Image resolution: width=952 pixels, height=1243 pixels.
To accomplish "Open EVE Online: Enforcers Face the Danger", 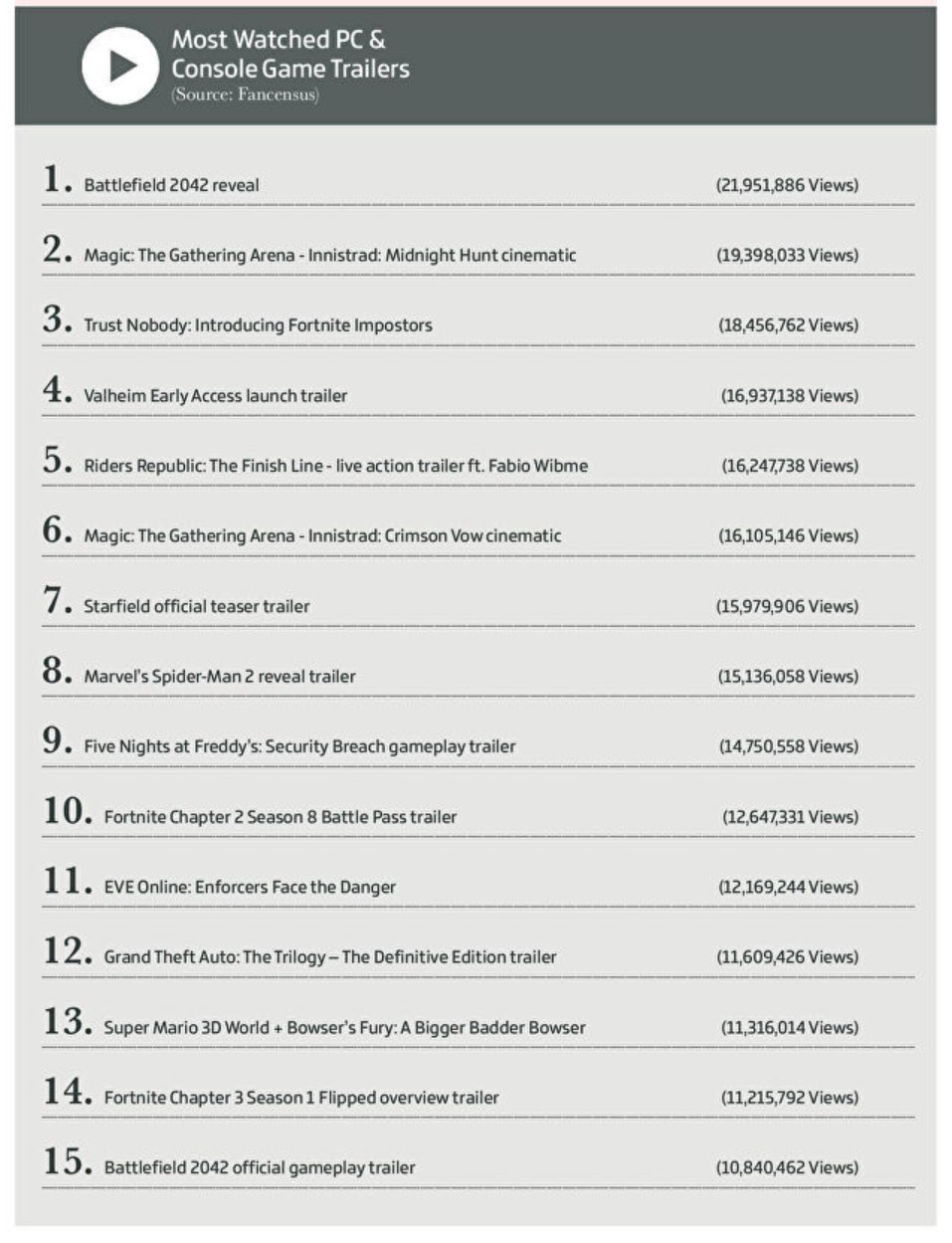I will pyautogui.click(x=250, y=887).
